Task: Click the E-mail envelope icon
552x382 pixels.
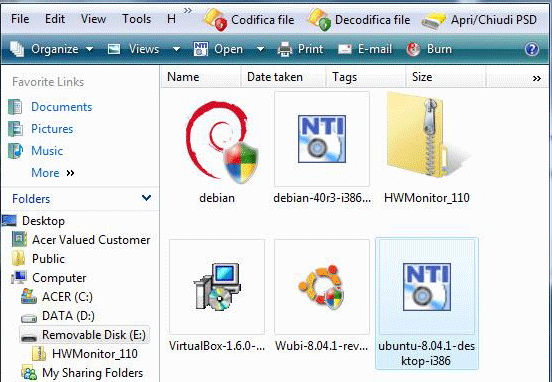Action: click(345, 49)
